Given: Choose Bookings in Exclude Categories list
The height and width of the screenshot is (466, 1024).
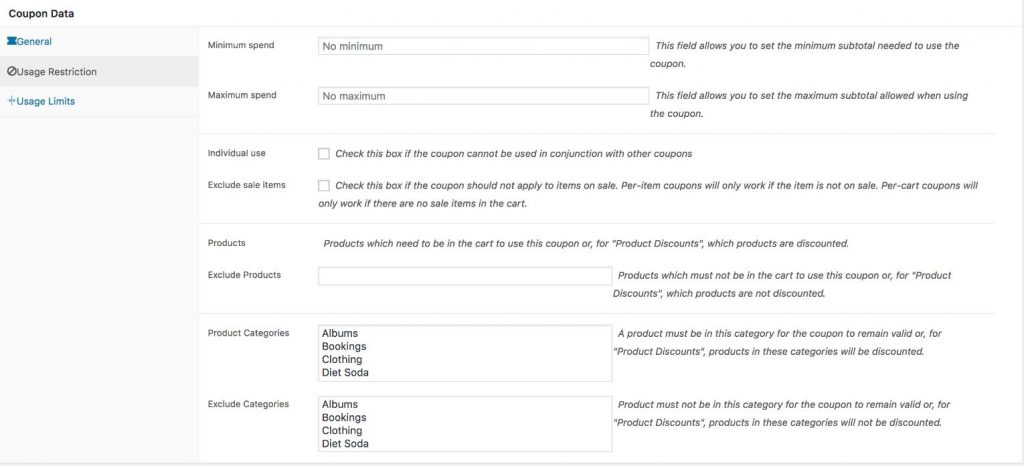Looking at the screenshot, I should [344, 418].
